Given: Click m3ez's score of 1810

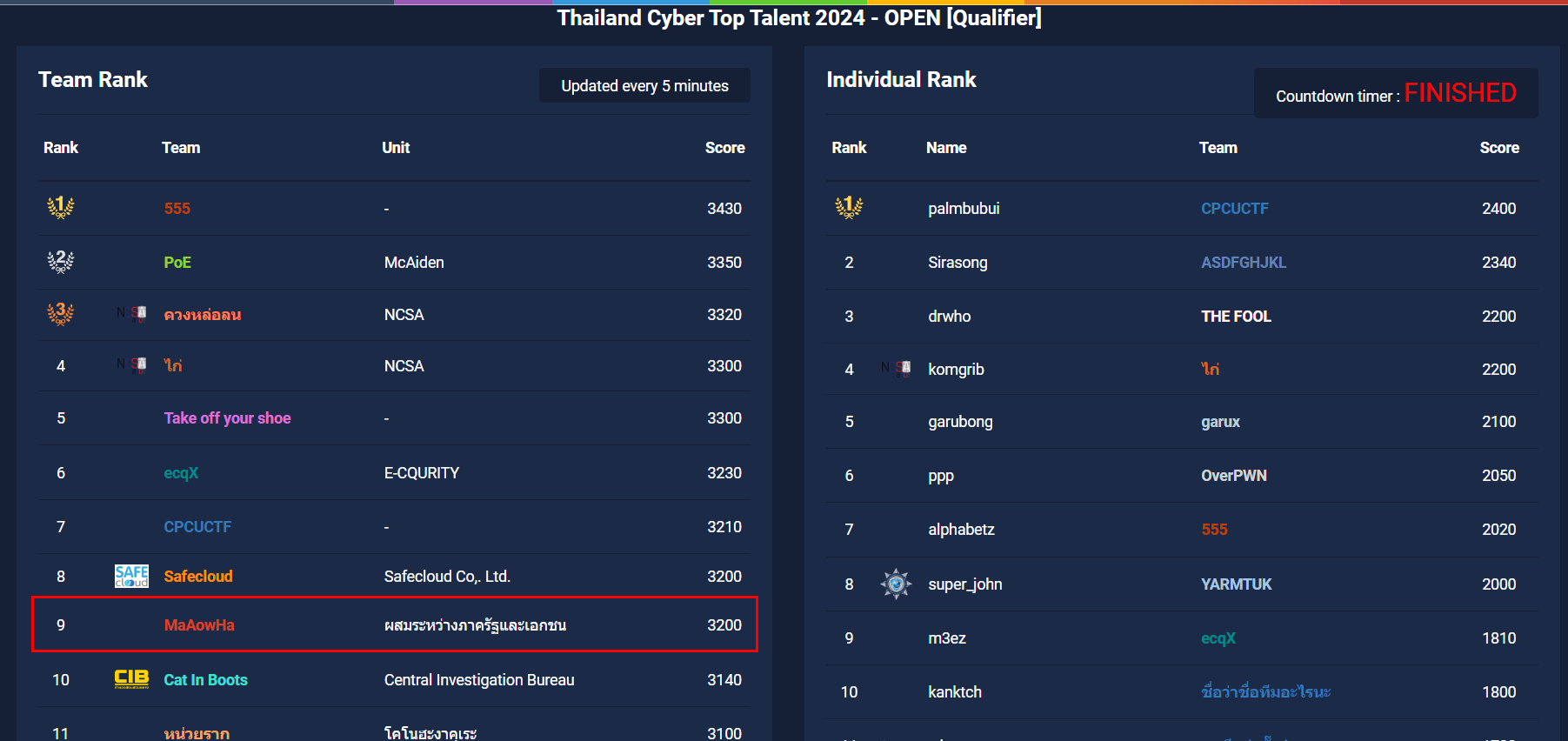Looking at the screenshot, I should click(1499, 638).
